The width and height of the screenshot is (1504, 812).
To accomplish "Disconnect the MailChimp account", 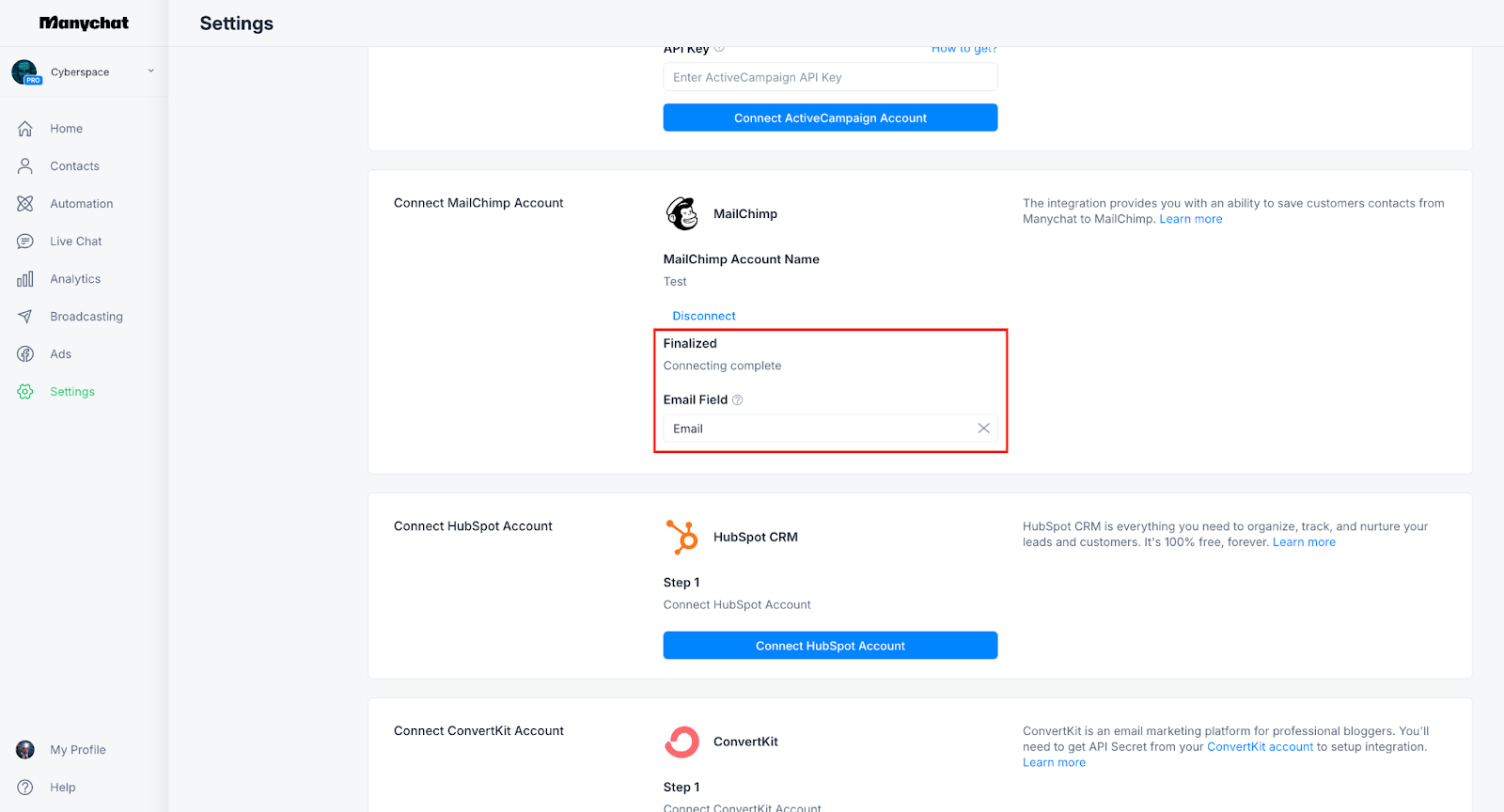I will point(703,316).
